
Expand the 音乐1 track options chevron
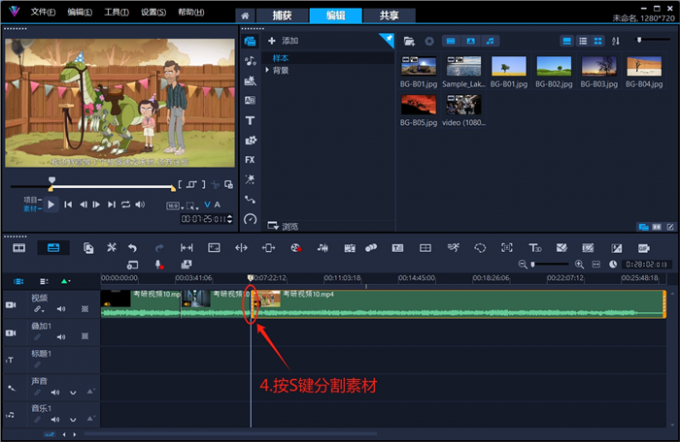[73, 420]
